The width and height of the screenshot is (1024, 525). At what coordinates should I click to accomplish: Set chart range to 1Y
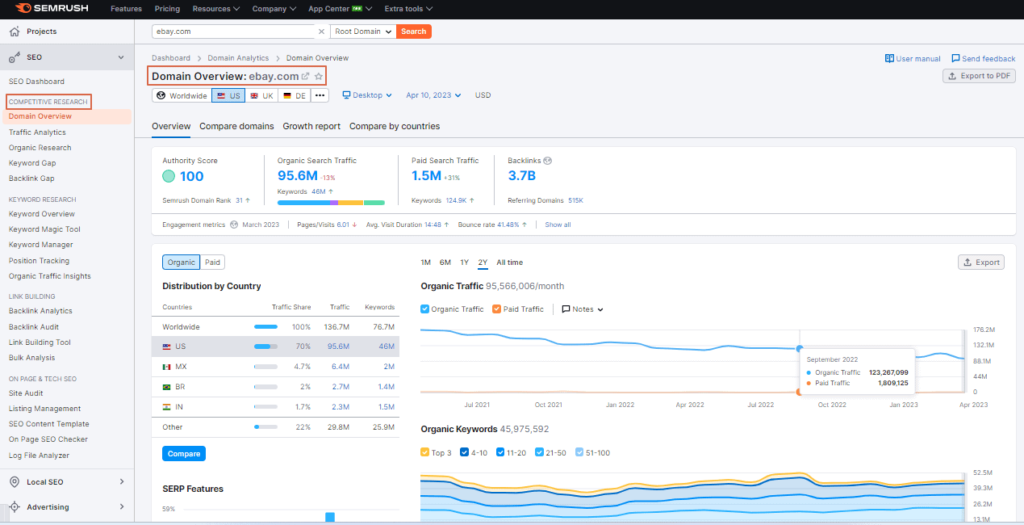tap(464, 262)
